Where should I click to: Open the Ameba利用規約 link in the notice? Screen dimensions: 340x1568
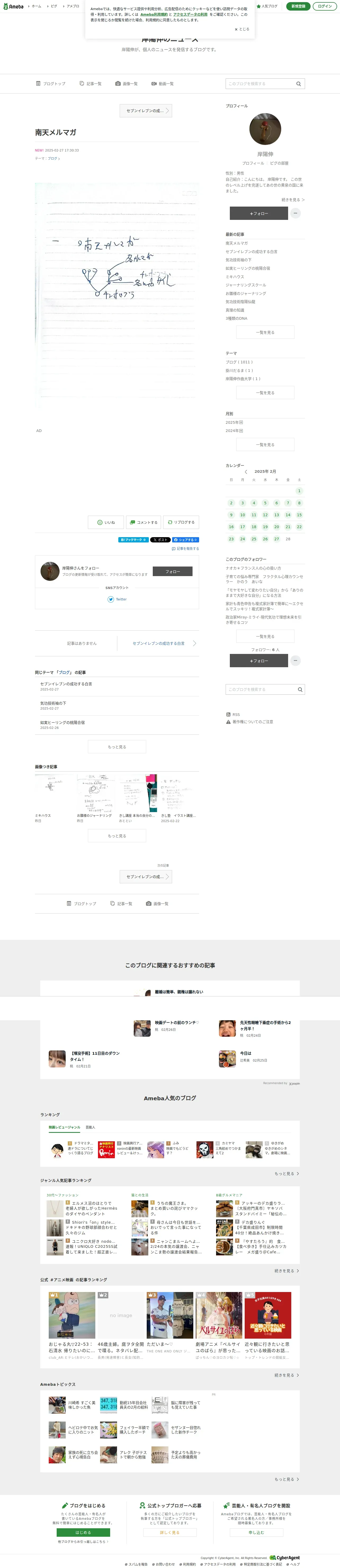point(154,15)
